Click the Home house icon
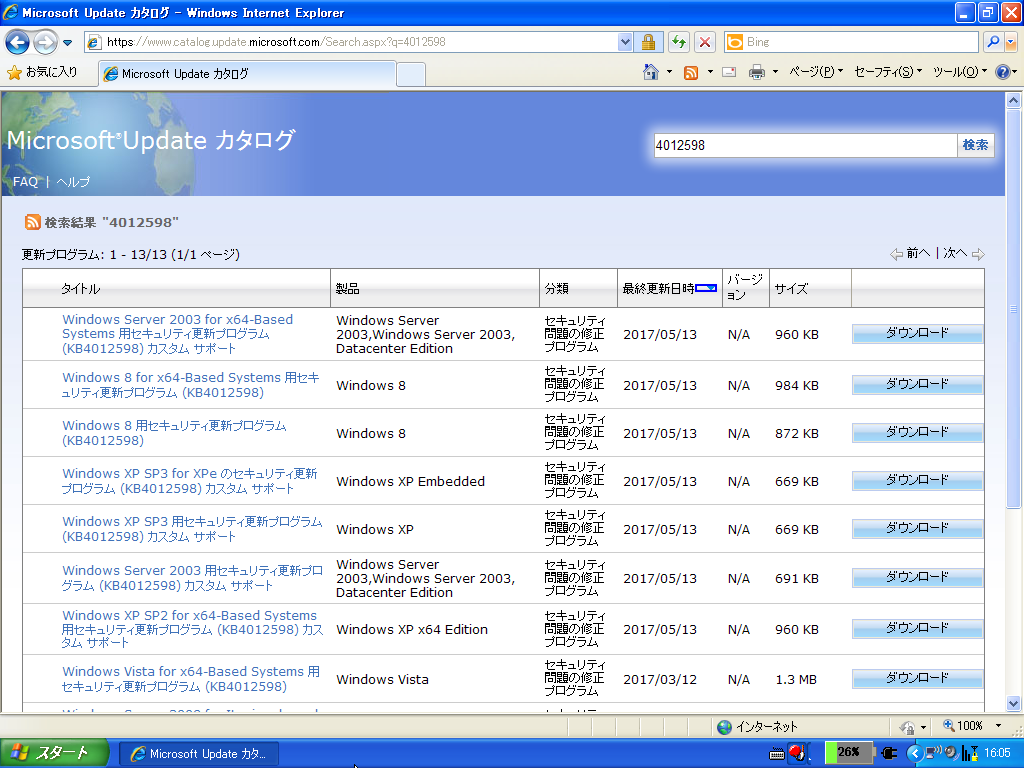Screen dimensions: 1024x768 651,72
